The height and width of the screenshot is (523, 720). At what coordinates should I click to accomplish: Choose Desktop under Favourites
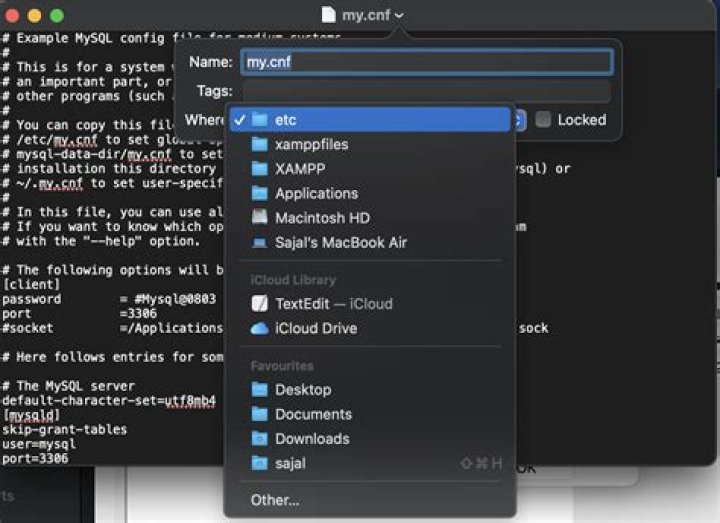(370, 389)
